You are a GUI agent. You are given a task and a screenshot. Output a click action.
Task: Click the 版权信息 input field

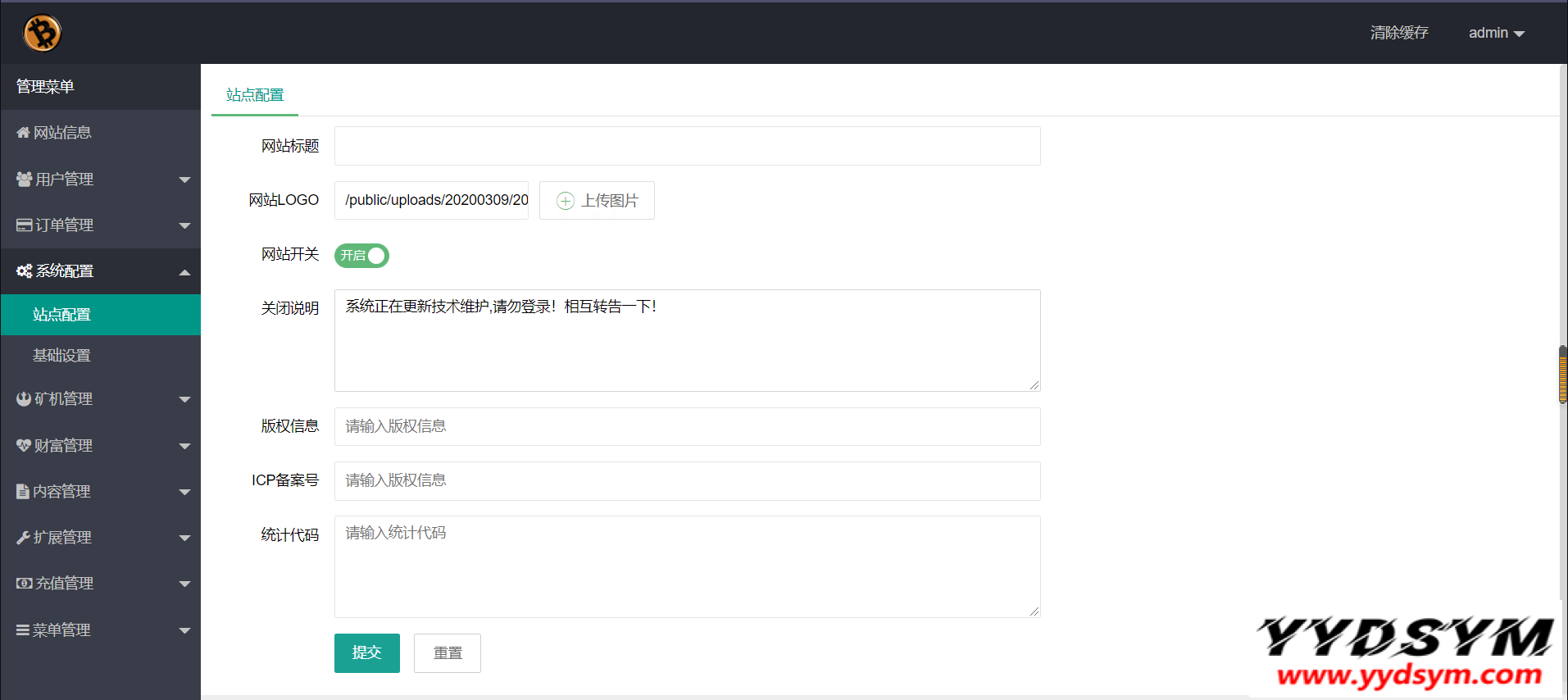[688, 426]
